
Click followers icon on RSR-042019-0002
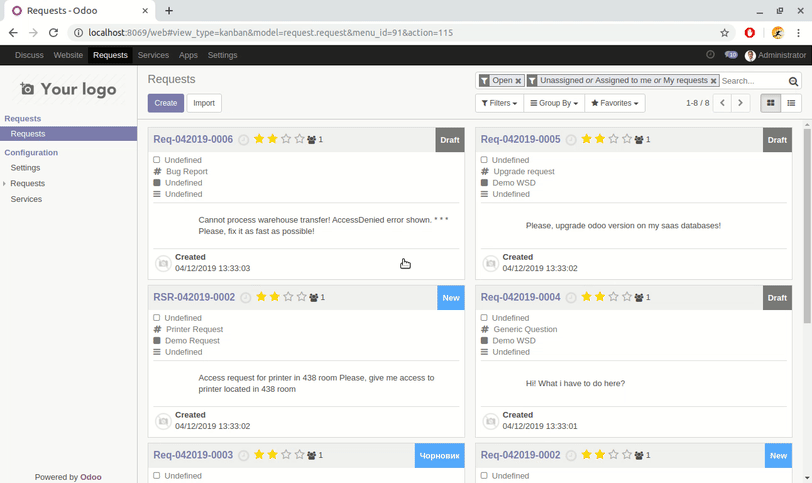pos(314,298)
